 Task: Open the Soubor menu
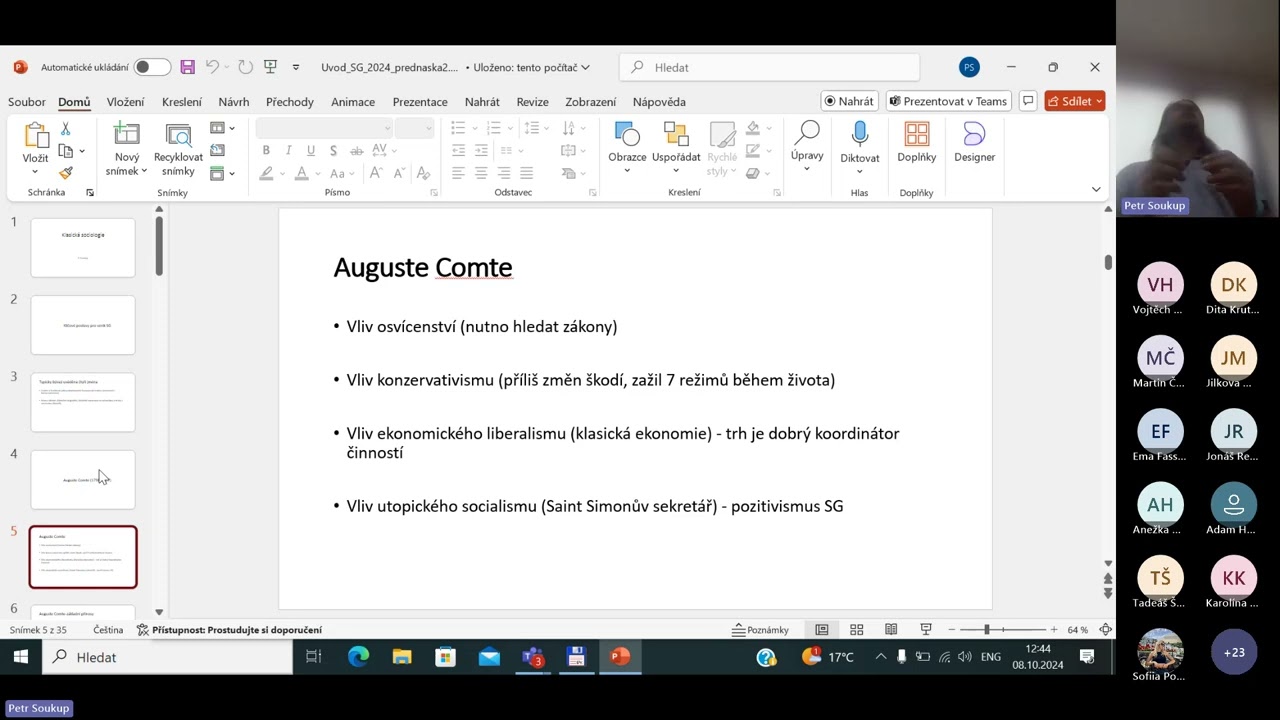[x=27, y=102]
